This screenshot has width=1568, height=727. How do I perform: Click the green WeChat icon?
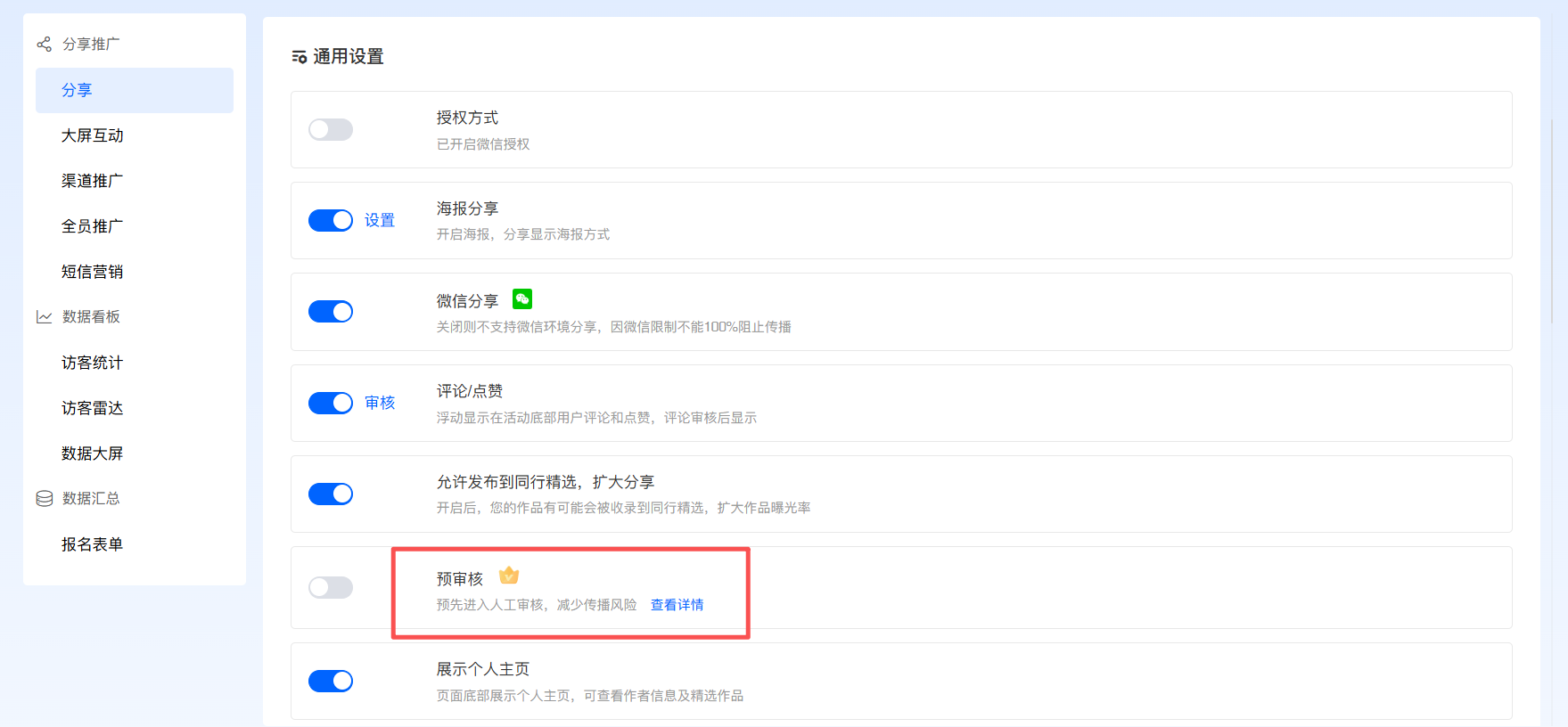(x=522, y=299)
